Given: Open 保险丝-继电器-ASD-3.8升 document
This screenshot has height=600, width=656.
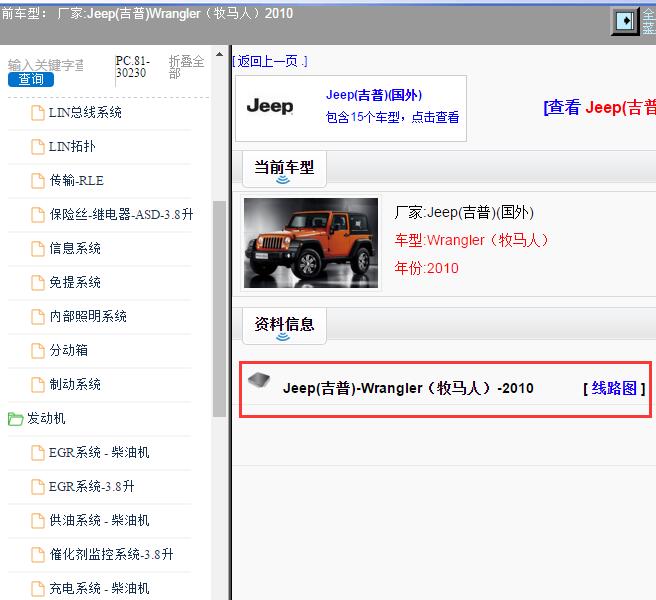Looking at the screenshot, I should (121, 214).
